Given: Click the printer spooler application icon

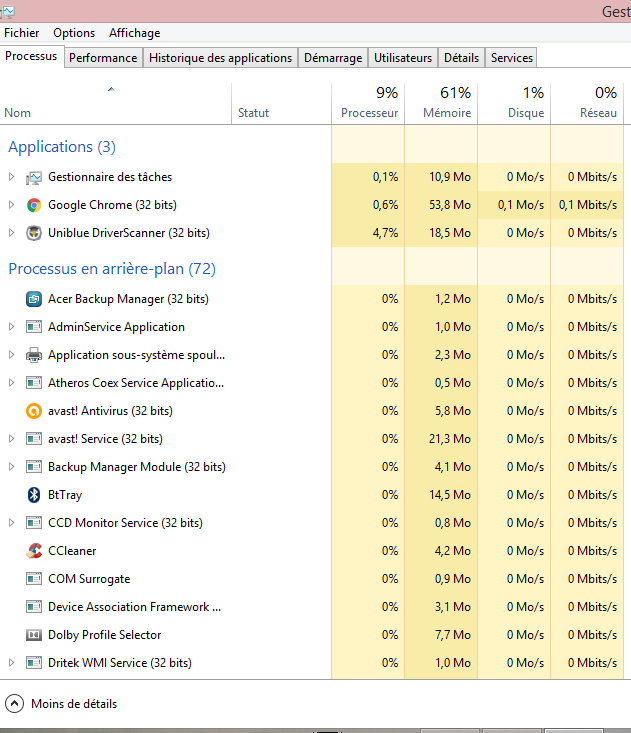Looking at the screenshot, I should [x=34, y=355].
